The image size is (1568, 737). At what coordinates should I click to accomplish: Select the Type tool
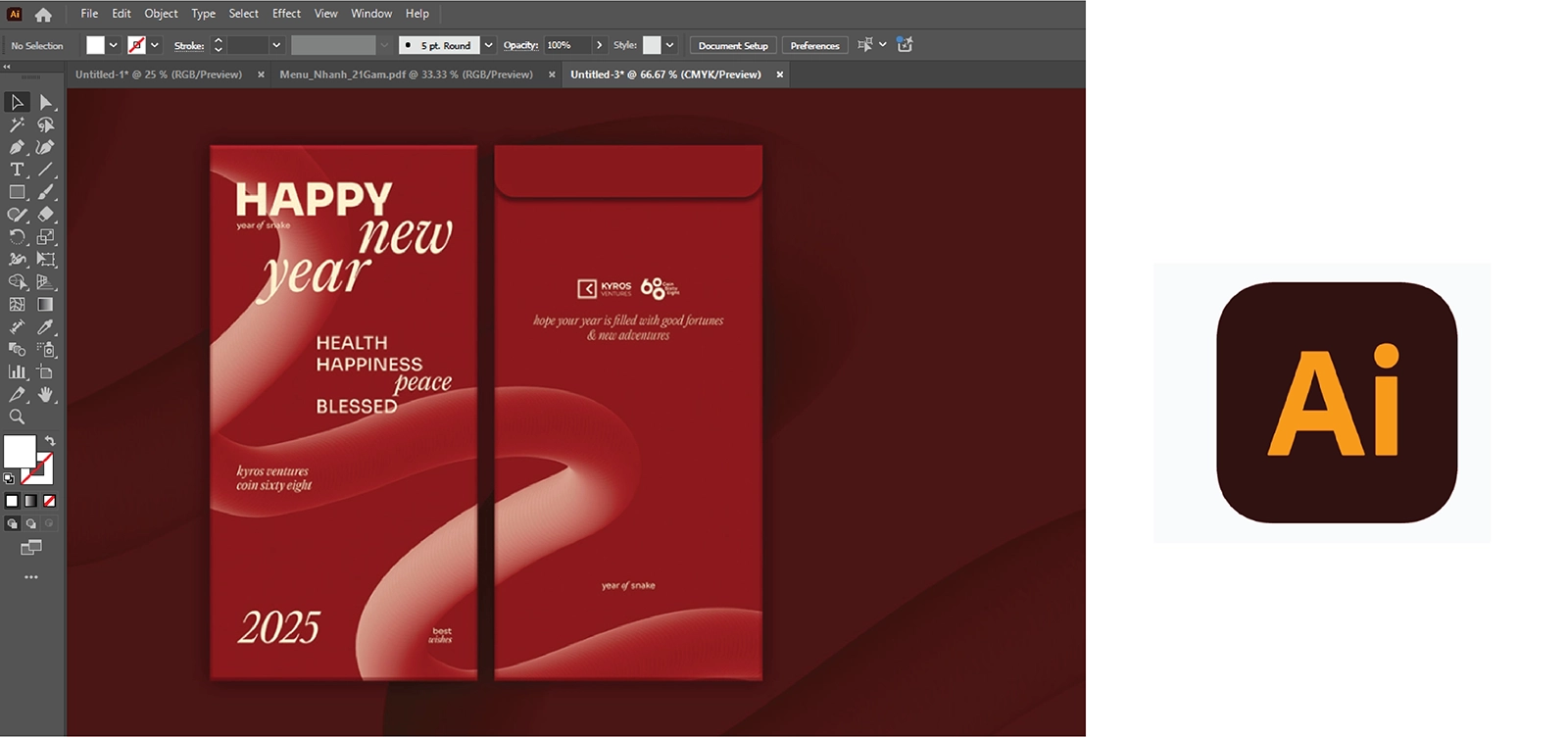17,170
